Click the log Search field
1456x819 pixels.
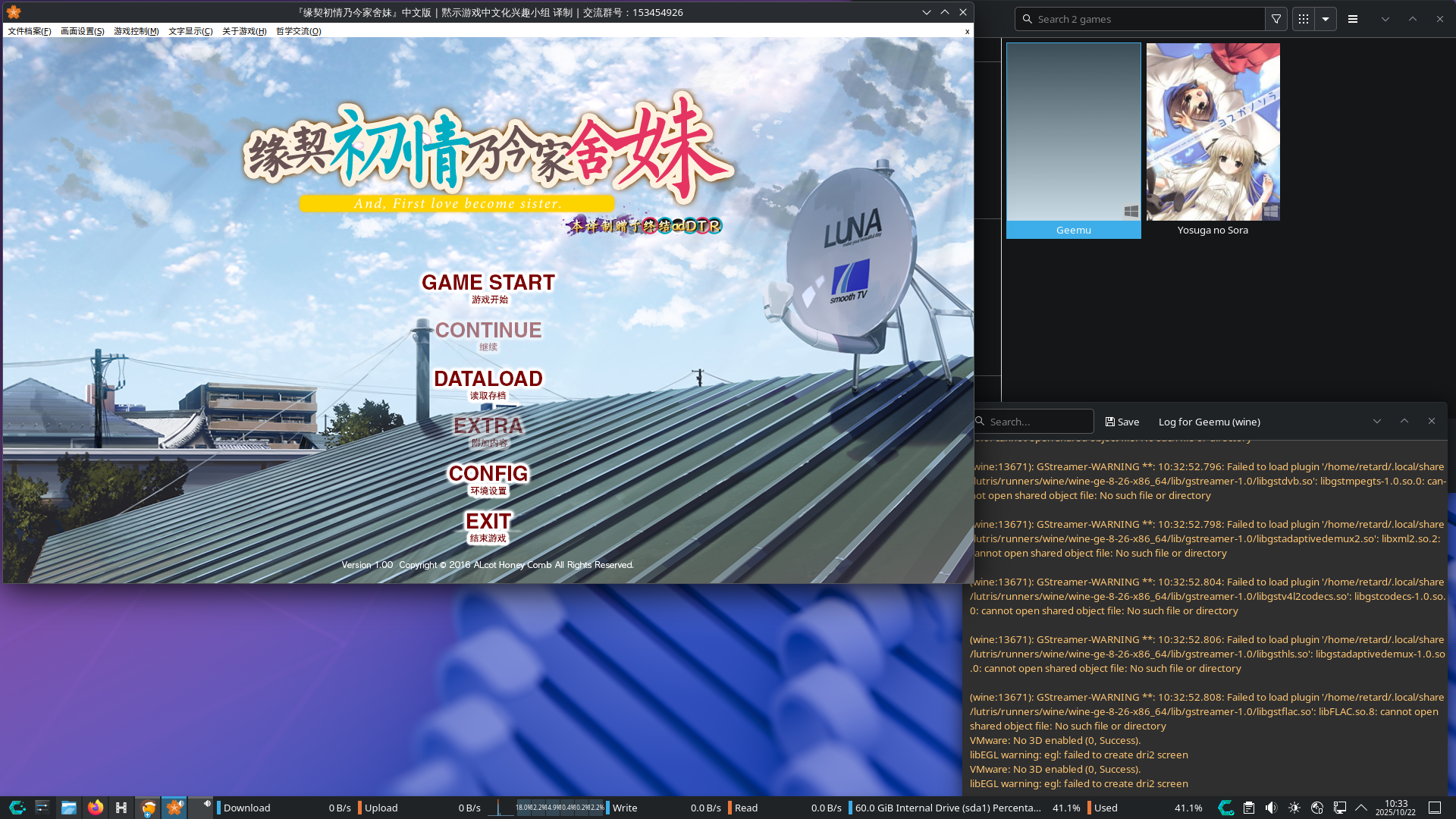(1037, 422)
